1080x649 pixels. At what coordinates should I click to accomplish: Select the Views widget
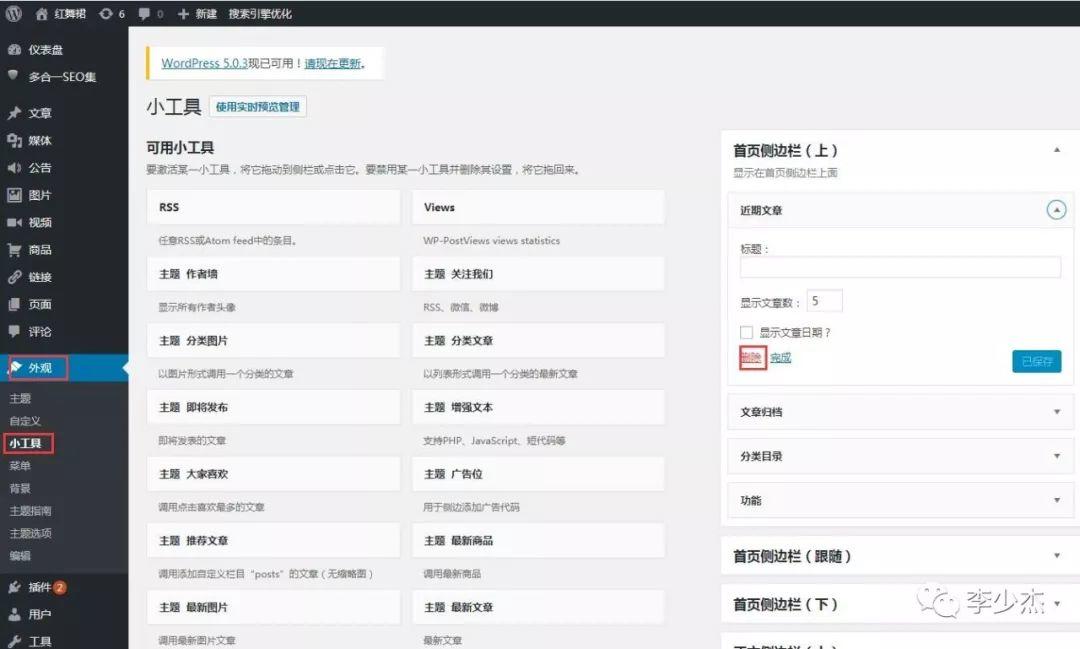click(539, 207)
